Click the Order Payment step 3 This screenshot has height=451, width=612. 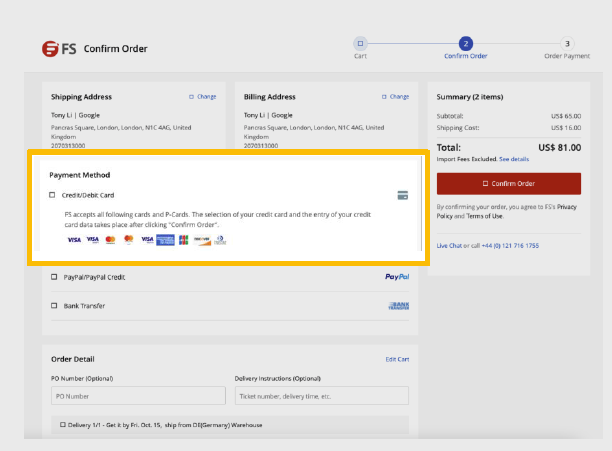(567, 44)
